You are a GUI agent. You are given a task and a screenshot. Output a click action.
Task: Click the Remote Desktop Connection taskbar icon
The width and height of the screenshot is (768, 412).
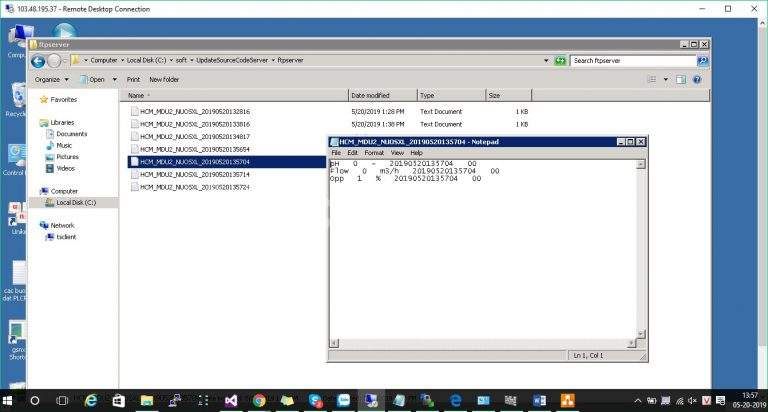[x=371, y=401]
